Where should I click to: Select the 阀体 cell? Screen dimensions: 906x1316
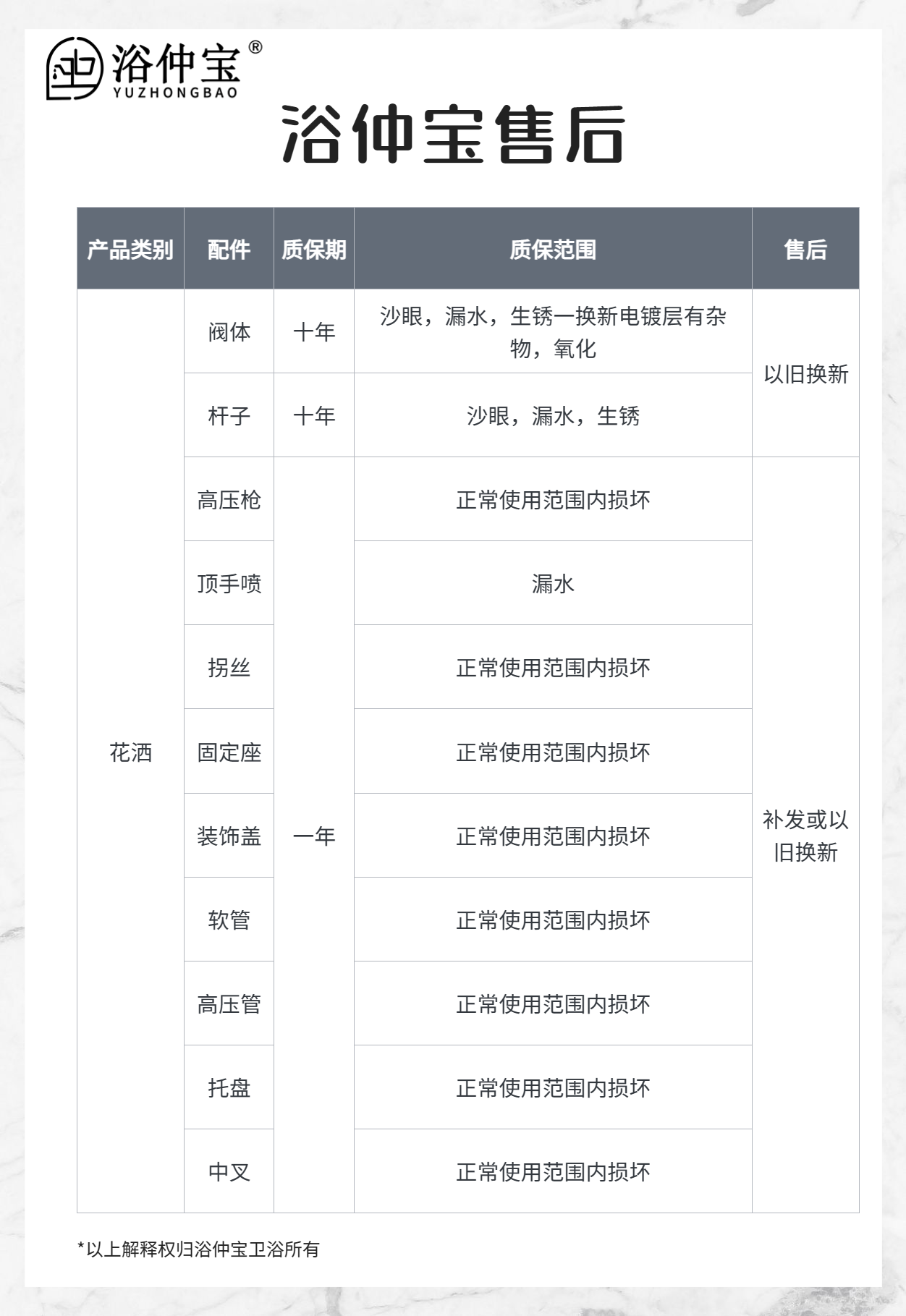tap(229, 332)
